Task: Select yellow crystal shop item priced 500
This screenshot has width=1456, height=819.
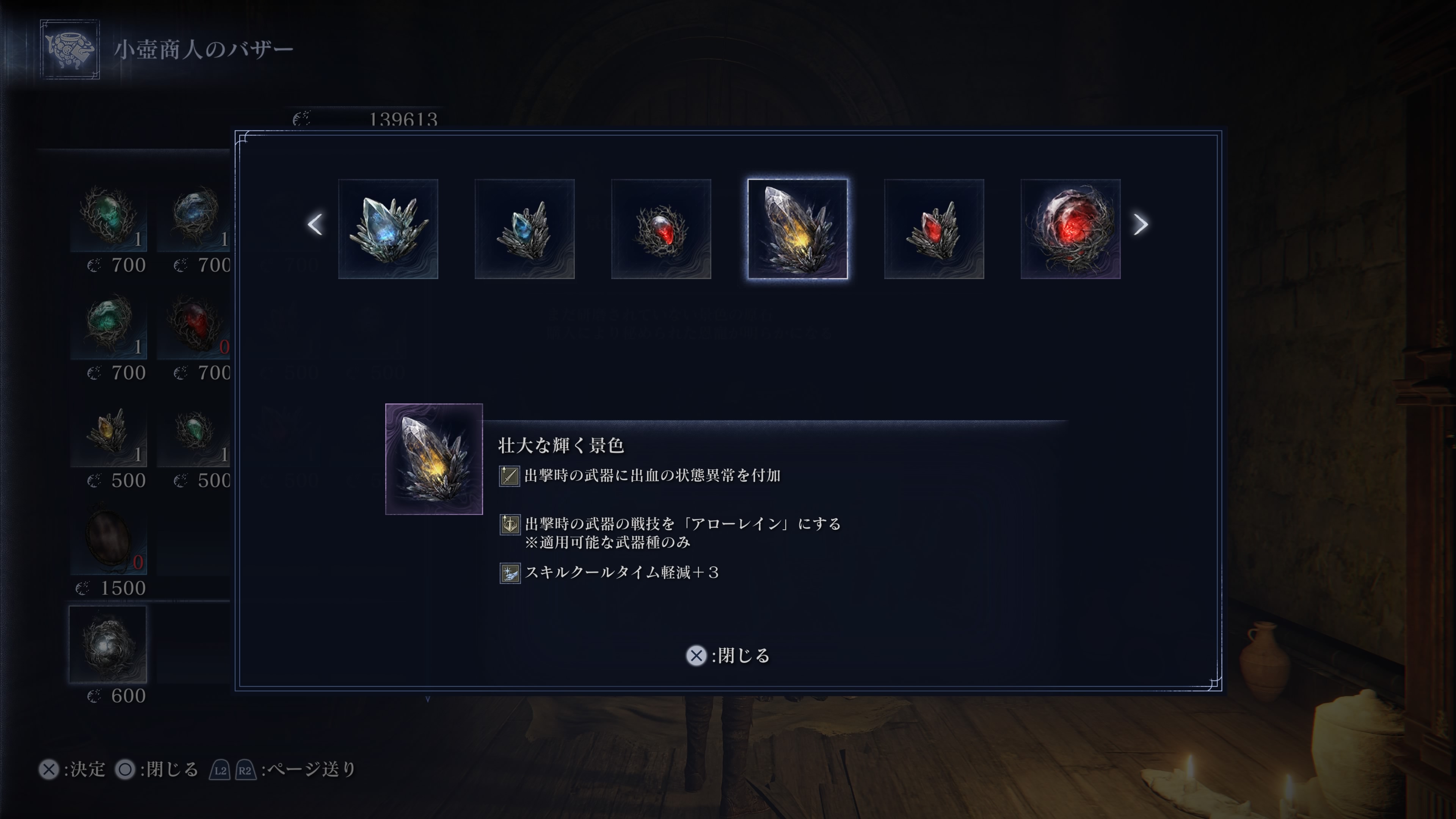Action: click(x=108, y=433)
